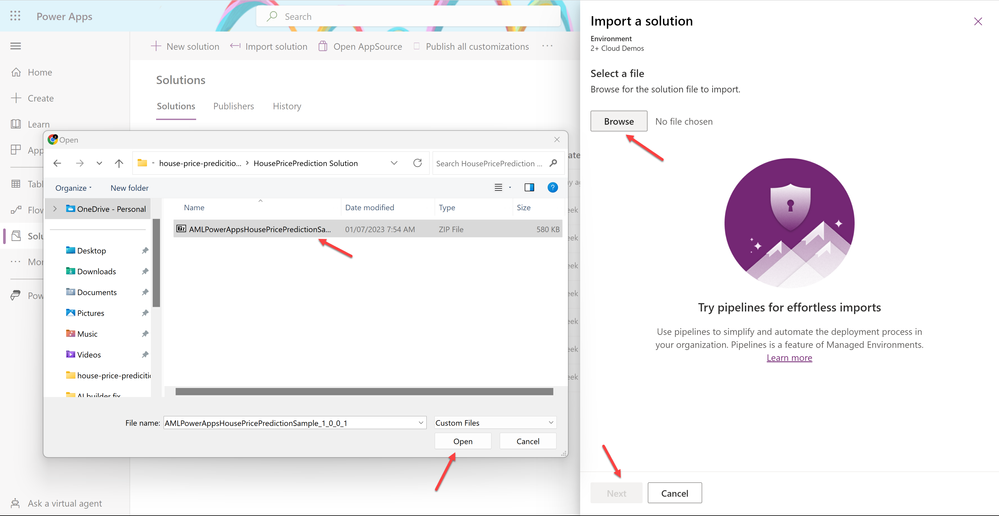Click Cancel in the import panel
This screenshot has width=999, height=516.
[675, 493]
